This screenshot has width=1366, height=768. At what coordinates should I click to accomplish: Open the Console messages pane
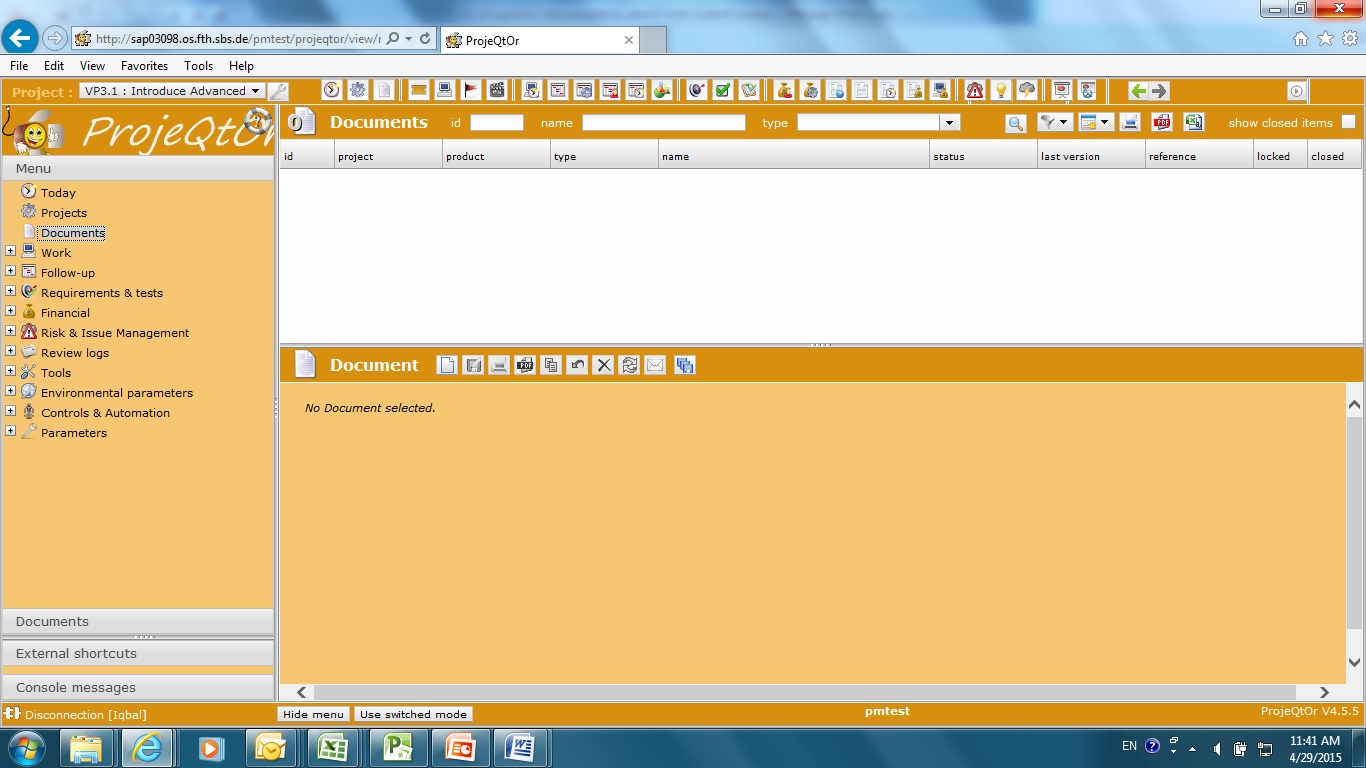(138, 687)
